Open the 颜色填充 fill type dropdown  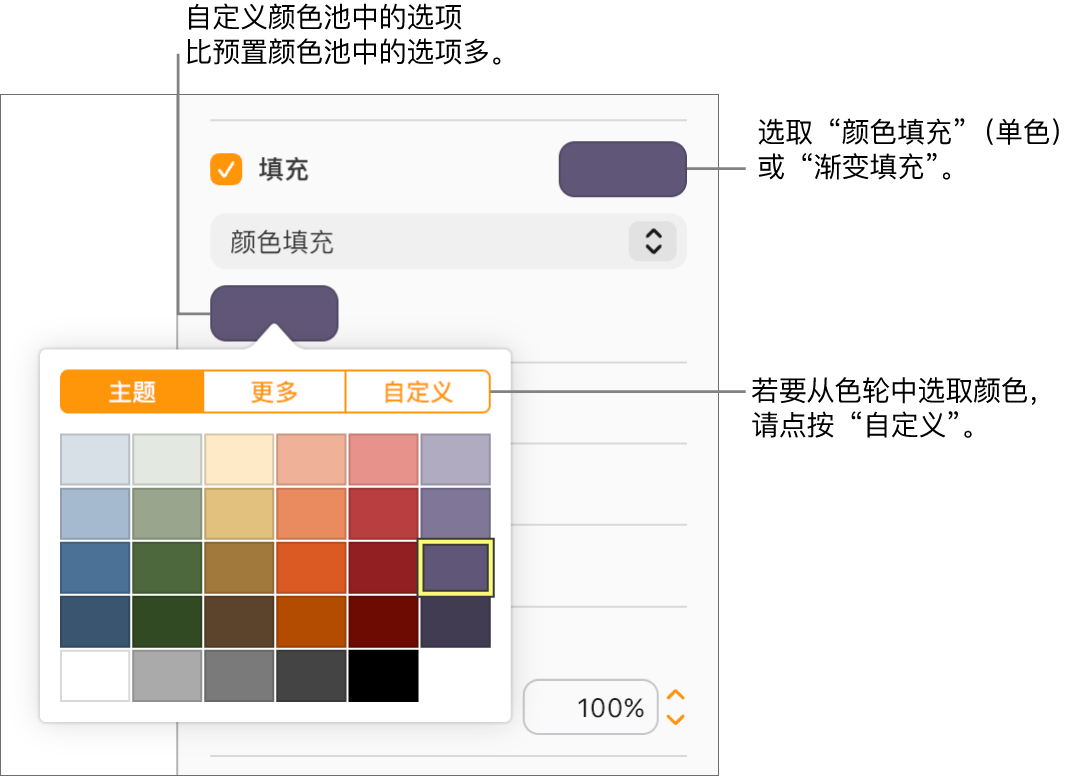coord(443,241)
